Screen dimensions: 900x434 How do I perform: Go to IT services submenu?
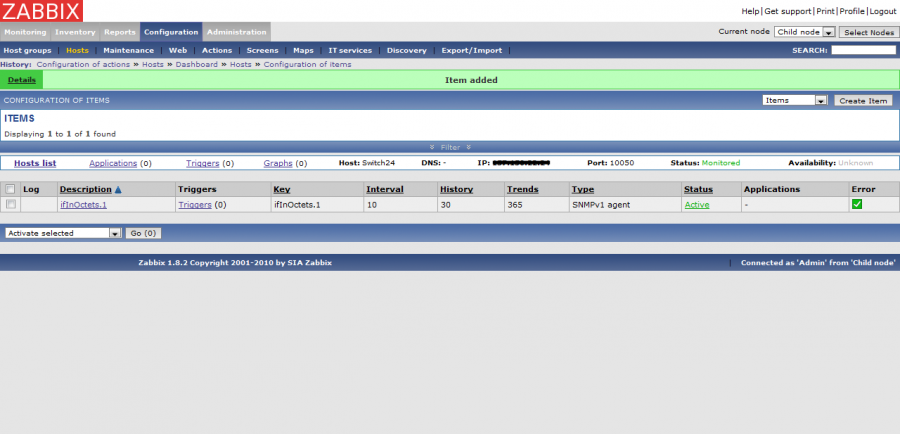coord(350,51)
